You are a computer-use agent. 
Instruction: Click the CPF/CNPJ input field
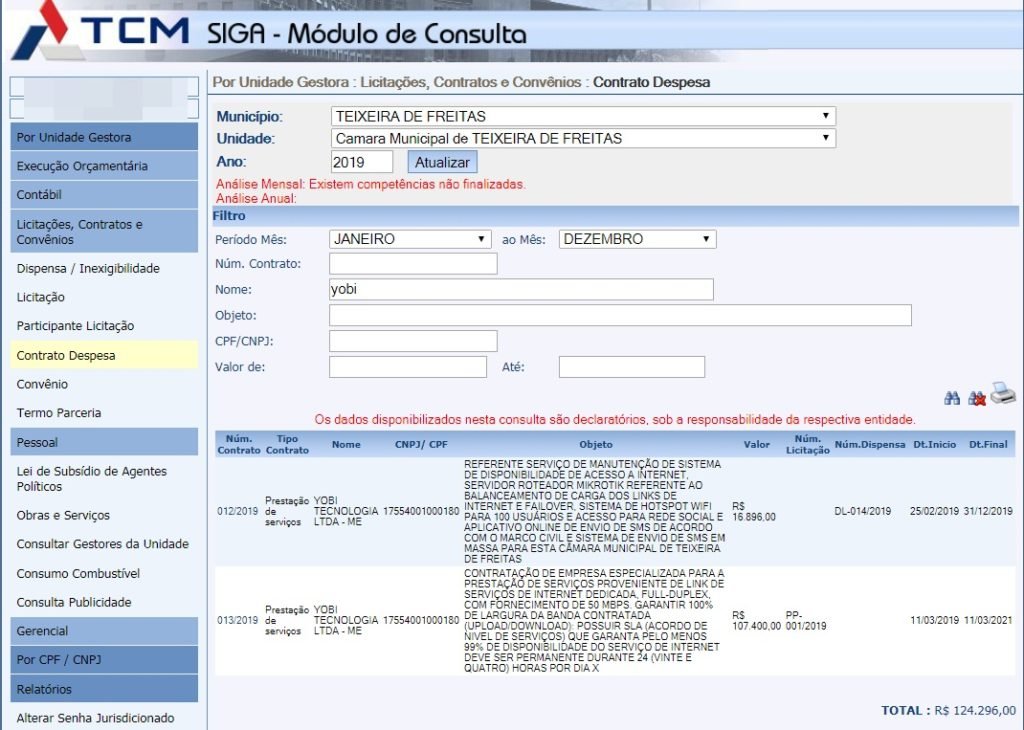pyautogui.click(x=413, y=341)
